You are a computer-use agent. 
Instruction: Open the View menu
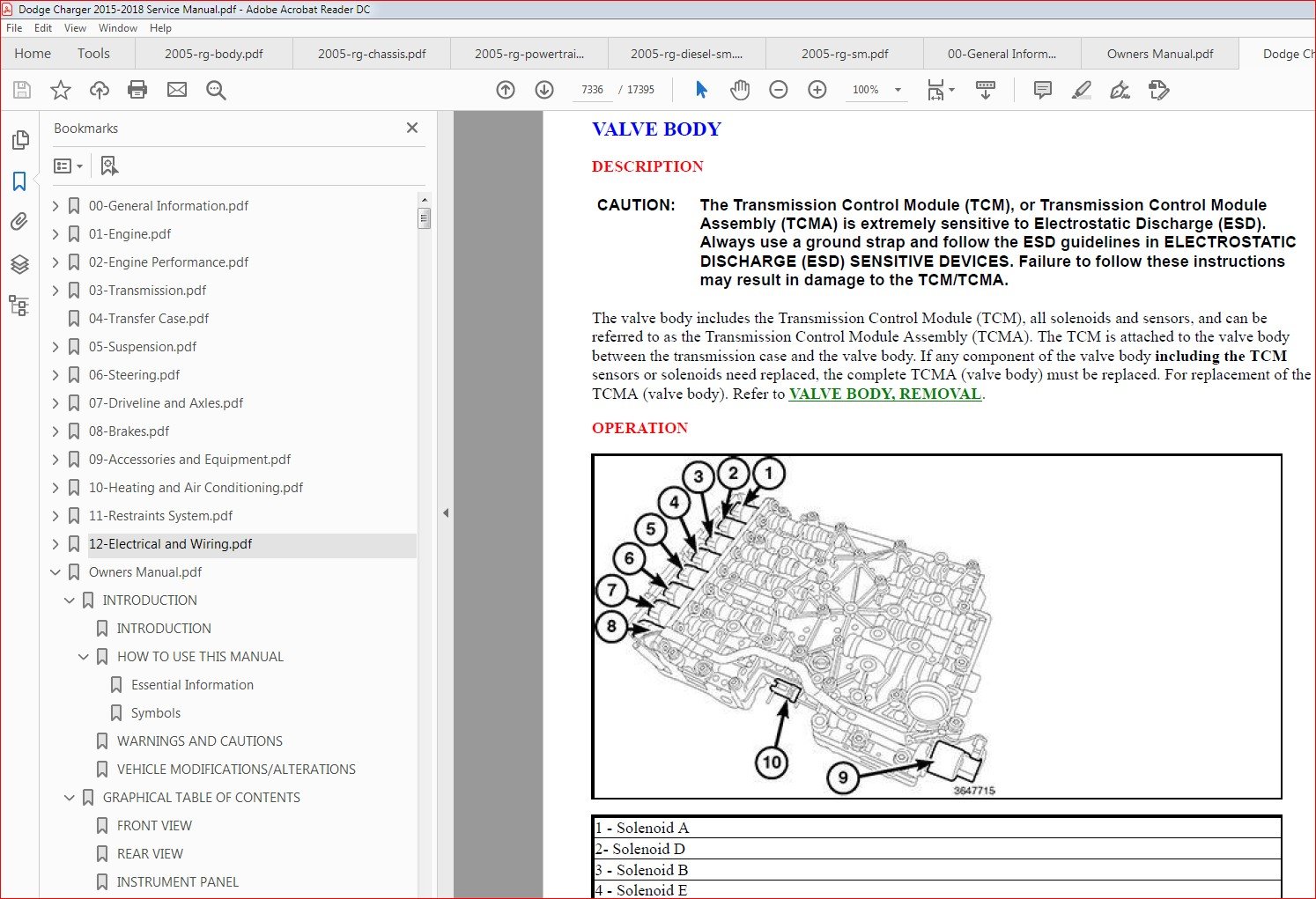pyautogui.click(x=75, y=28)
